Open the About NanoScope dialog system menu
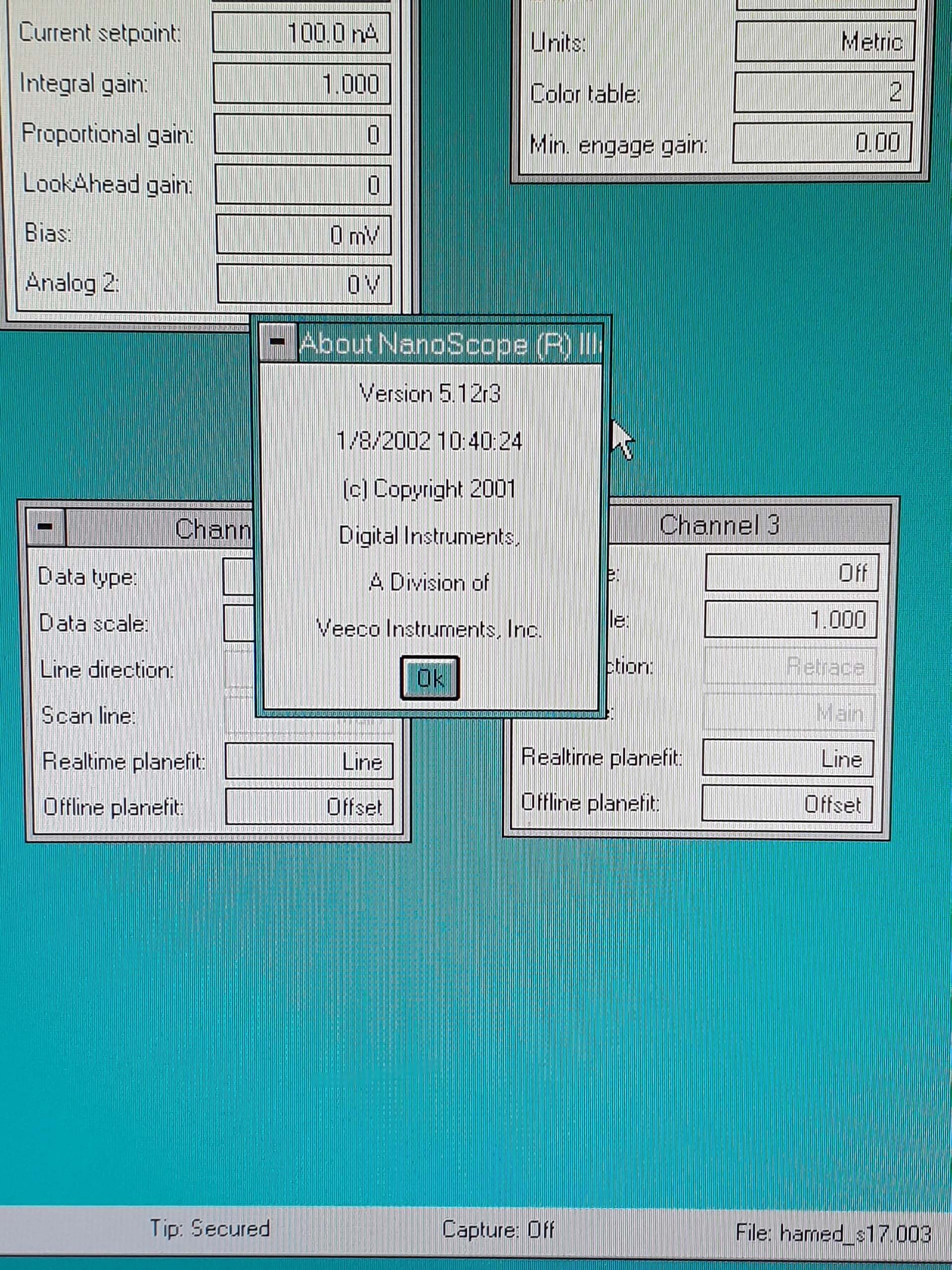 click(x=278, y=342)
